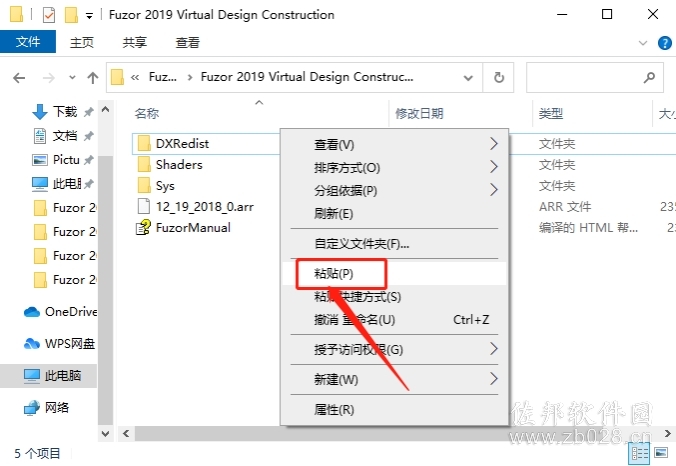Open the 文件 ribbon tab

point(28,42)
